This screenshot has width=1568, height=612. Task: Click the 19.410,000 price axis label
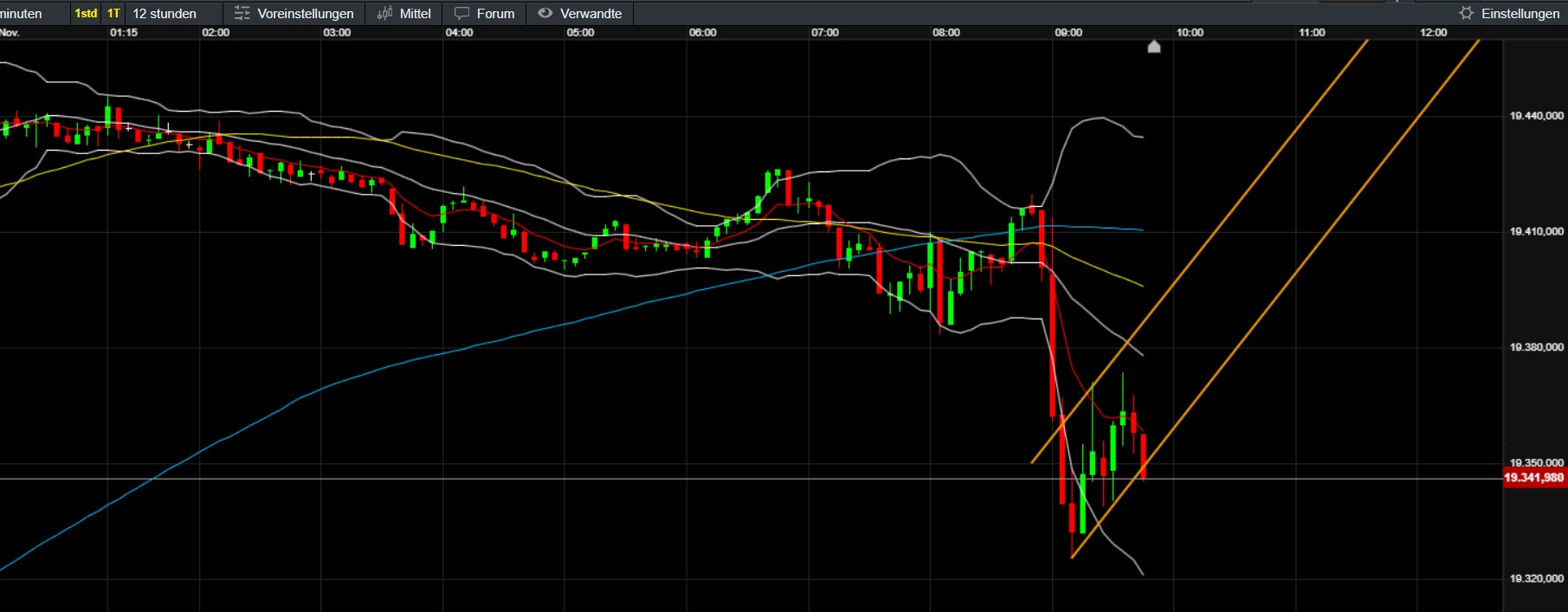[x=1537, y=232]
